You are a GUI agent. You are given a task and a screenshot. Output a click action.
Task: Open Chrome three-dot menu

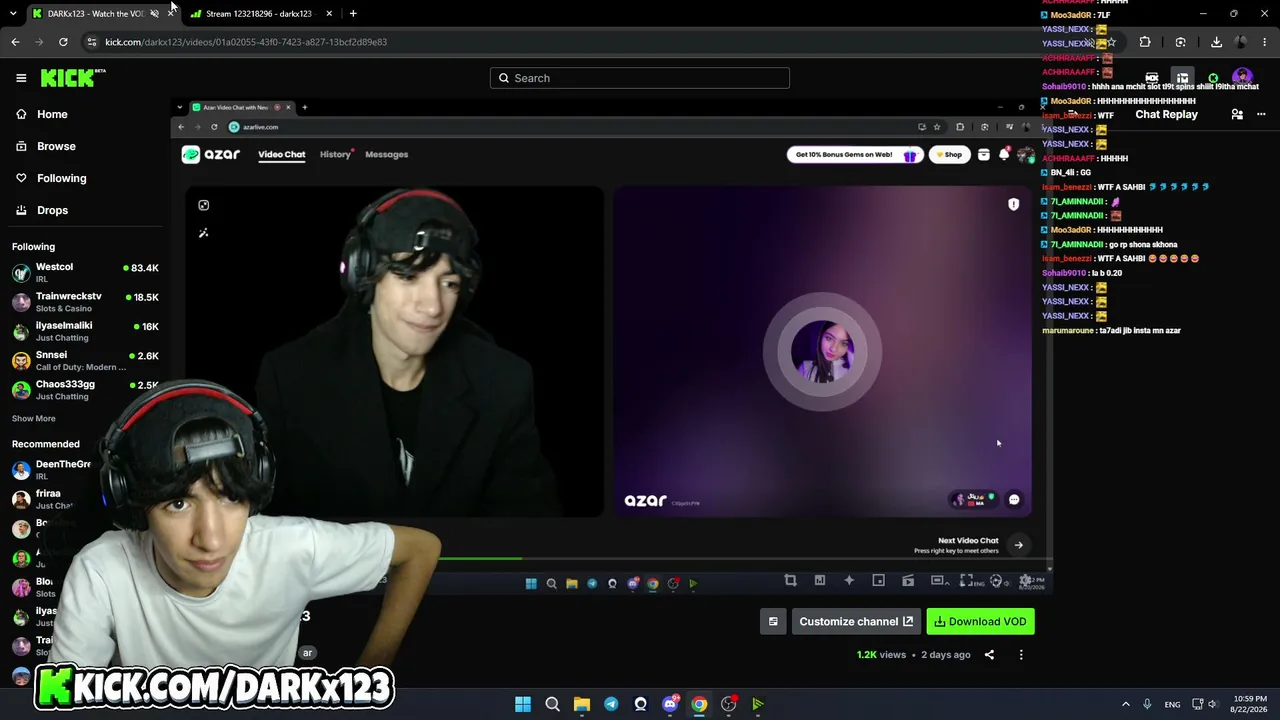pos(1265,42)
